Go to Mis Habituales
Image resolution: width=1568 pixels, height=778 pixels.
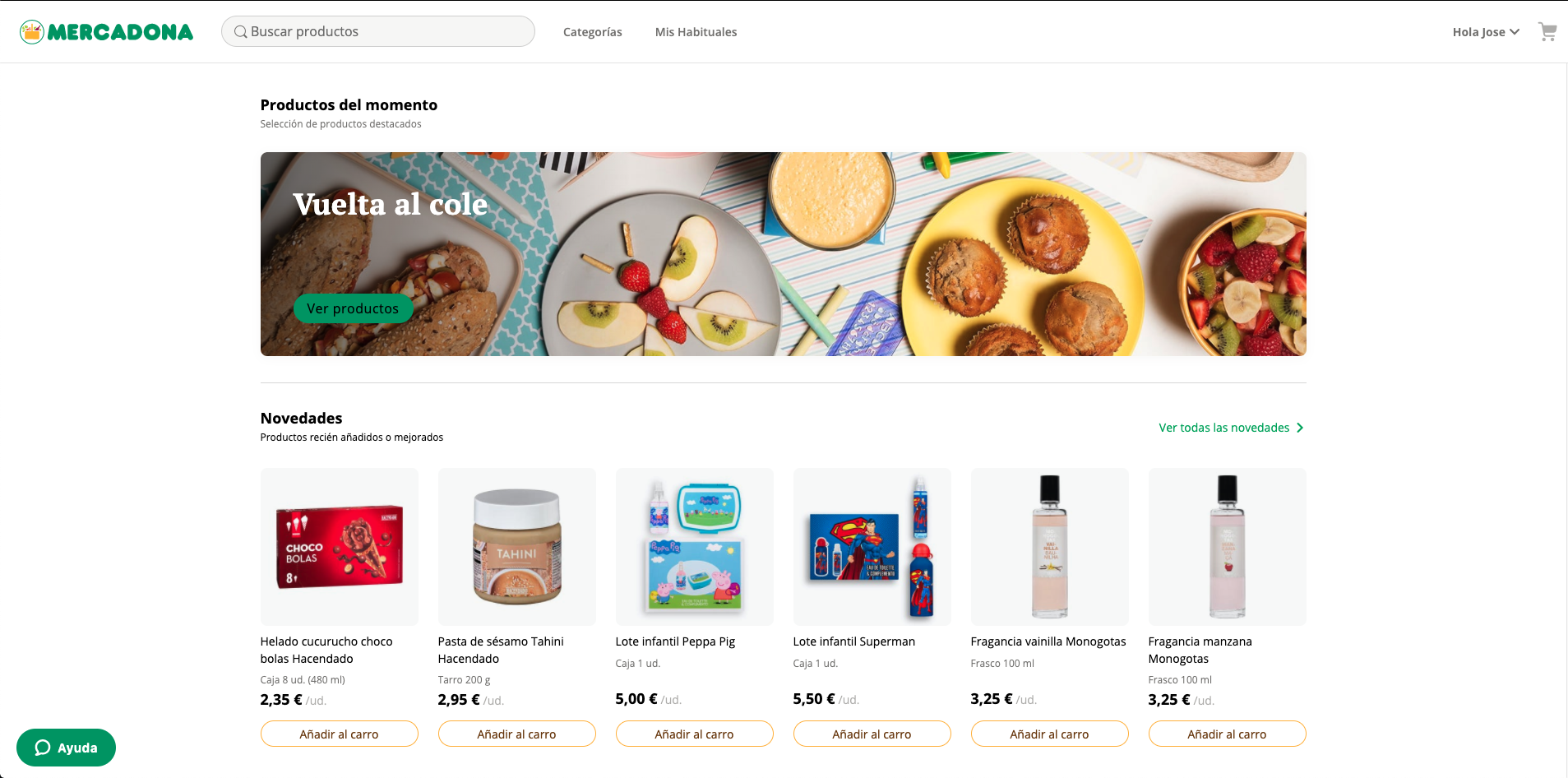pyautogui.click(x=696, y=32)
